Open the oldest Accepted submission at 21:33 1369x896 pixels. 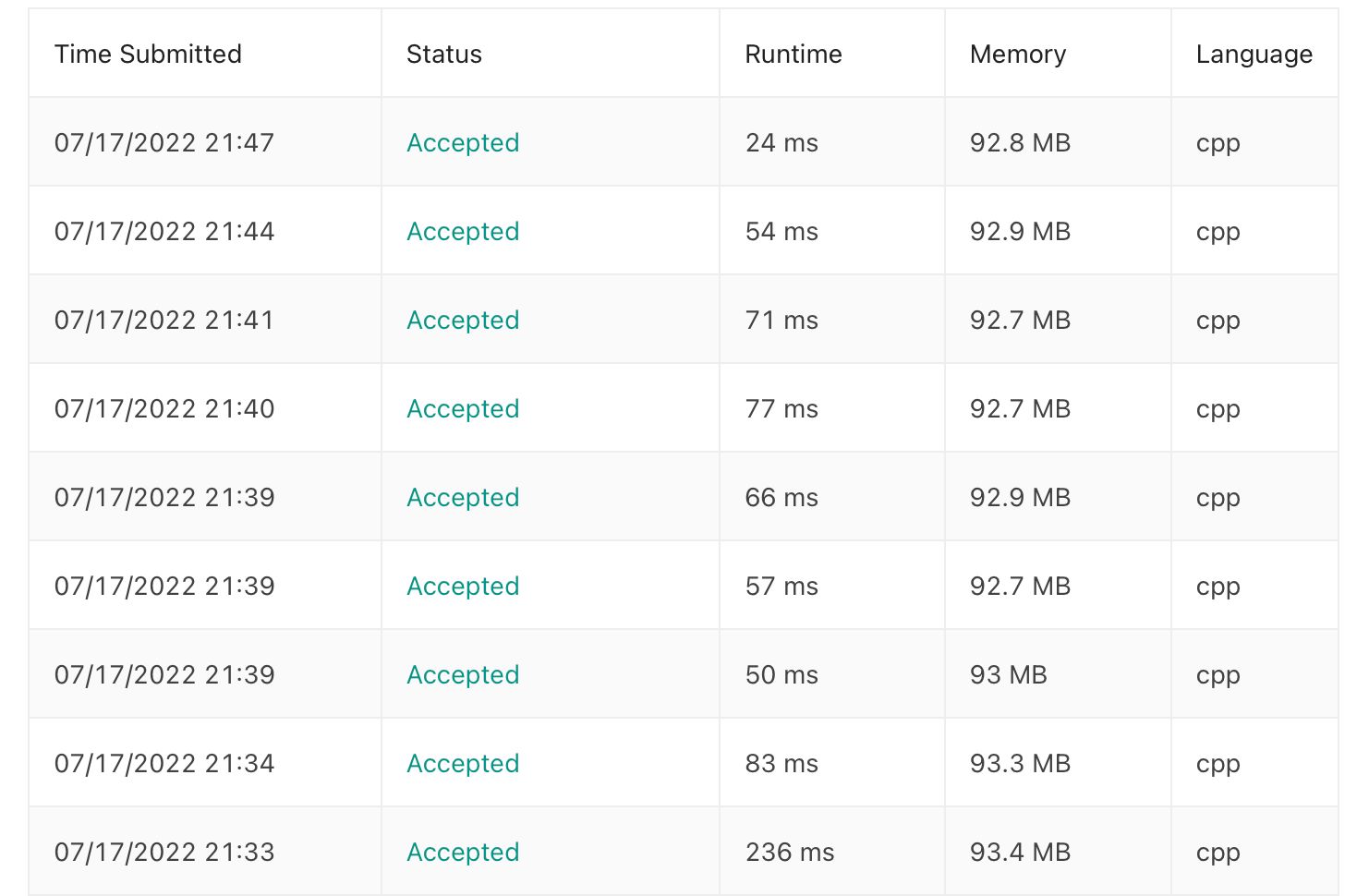[x=462, y=852]
